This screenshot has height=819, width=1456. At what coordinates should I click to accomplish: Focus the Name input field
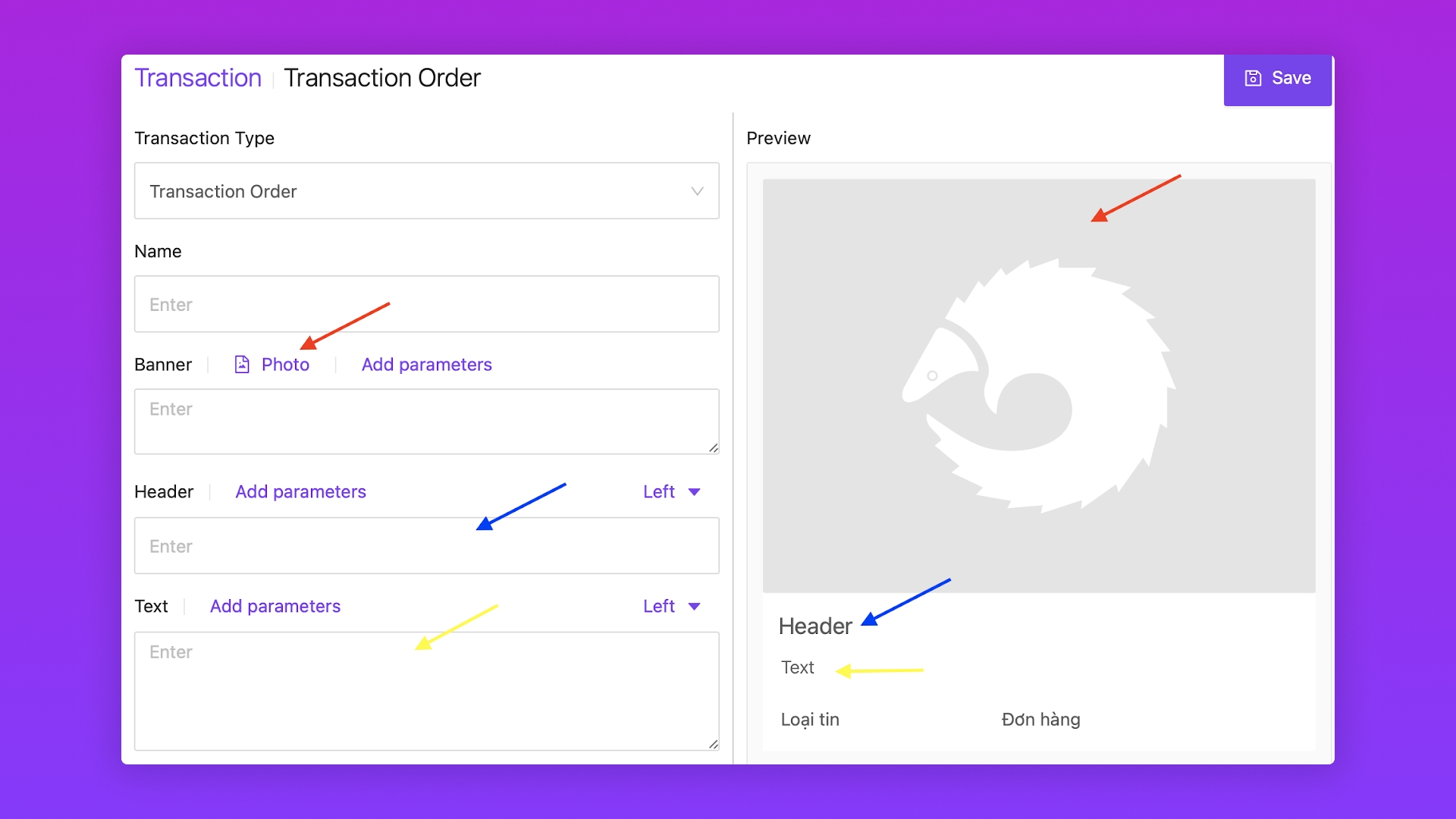tap(426, 304)
